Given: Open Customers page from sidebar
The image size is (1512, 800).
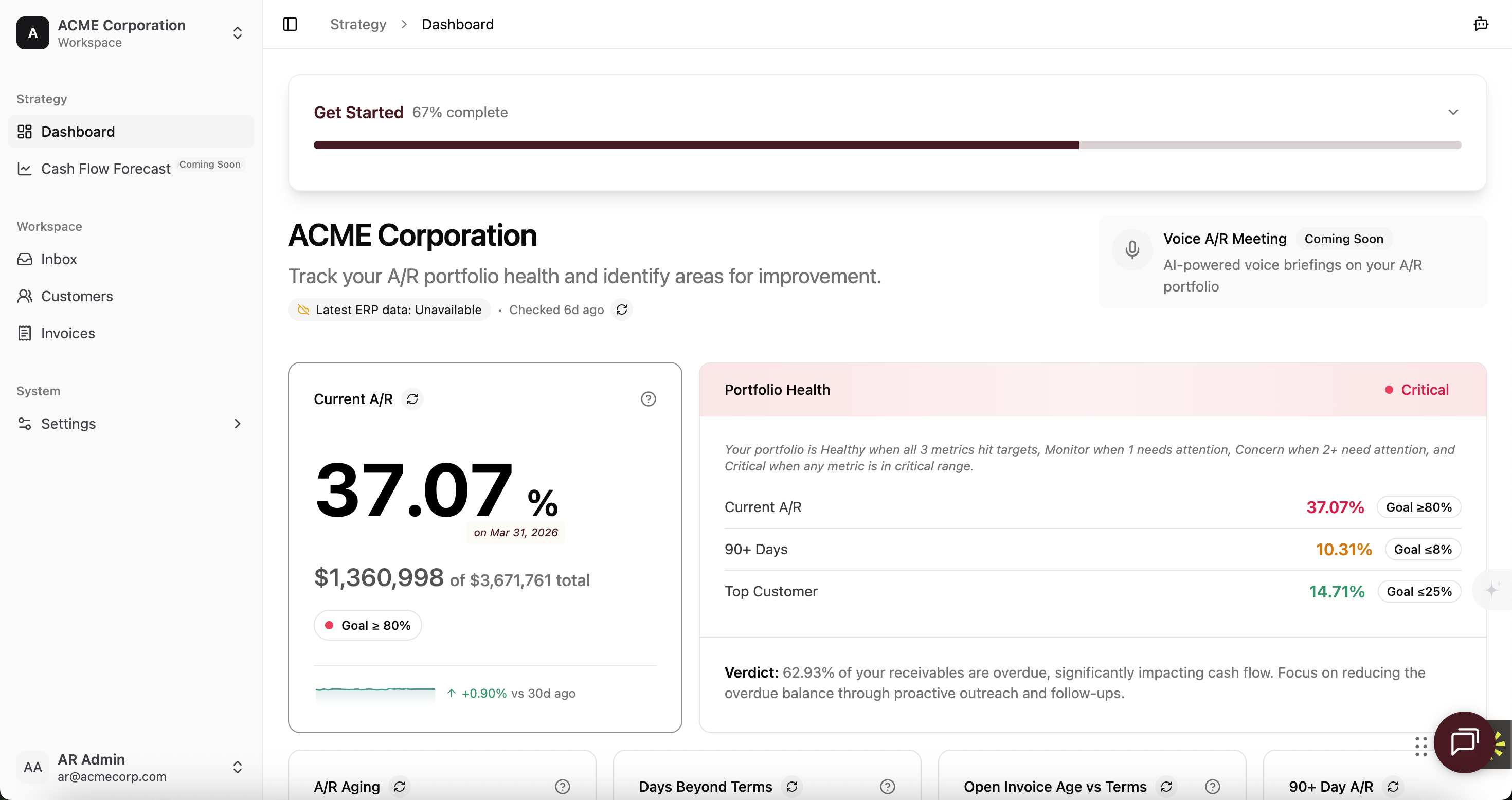Looking at the screenshot, I should click(77, 296).
